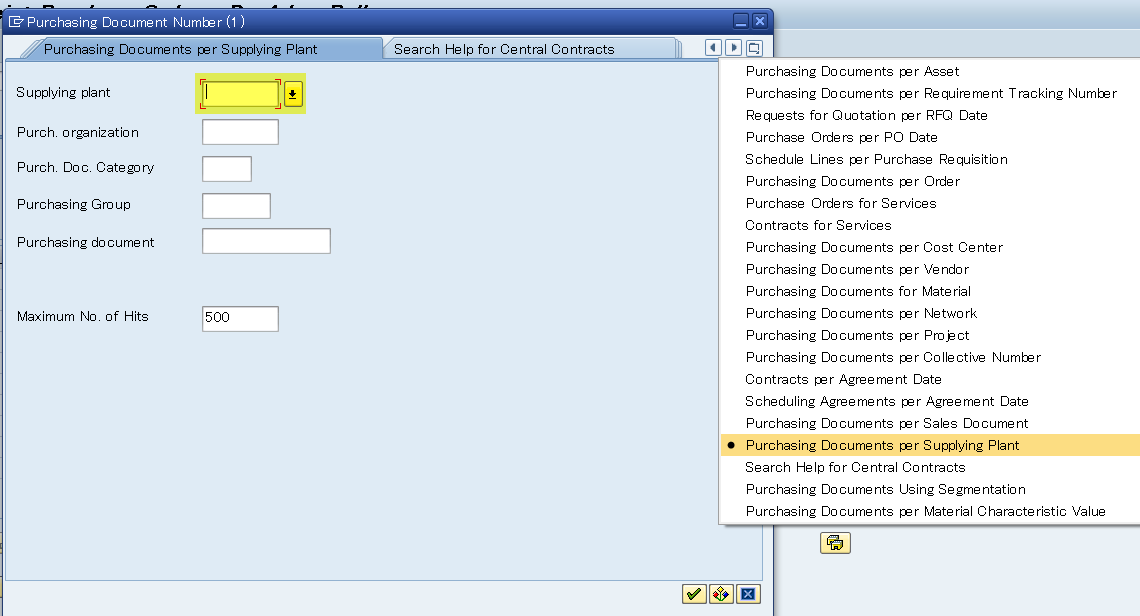Image resolution: width=1140 pixels, height=616 pixels.
Task: Click the dialog title bar menu icon
Action: point(15,22)
